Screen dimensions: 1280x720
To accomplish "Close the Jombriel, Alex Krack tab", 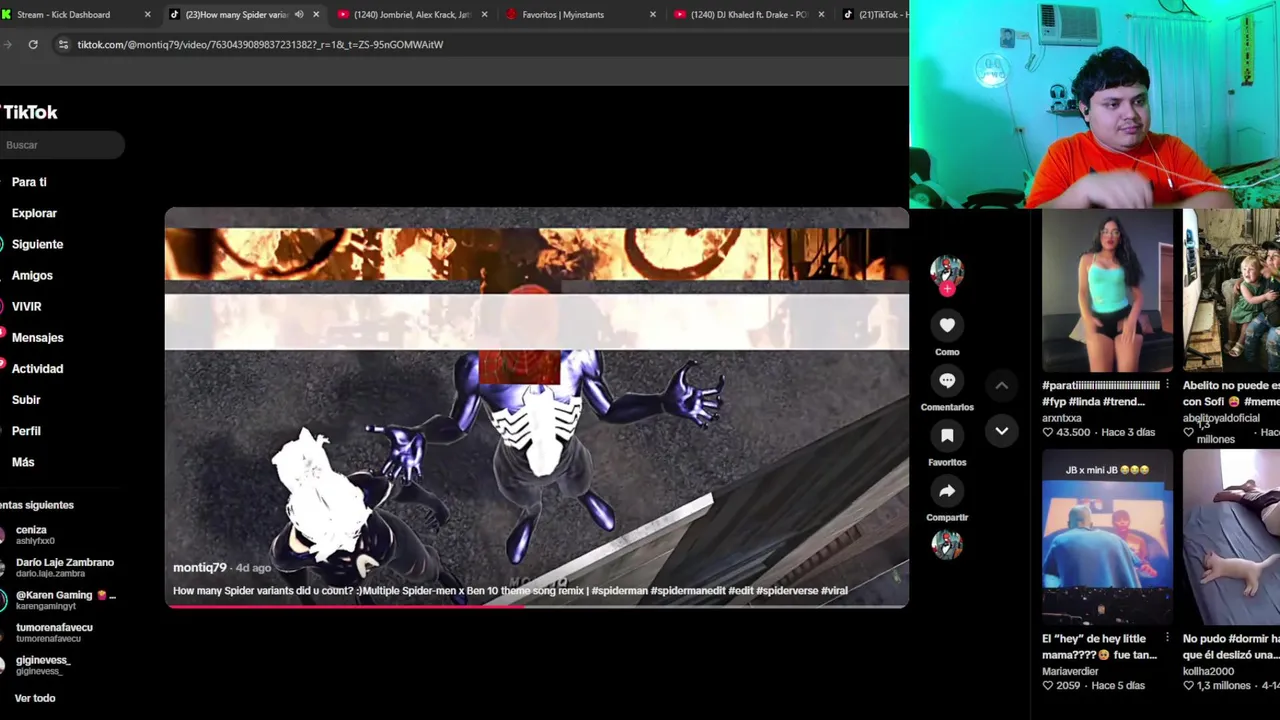I will coord(484,14).
